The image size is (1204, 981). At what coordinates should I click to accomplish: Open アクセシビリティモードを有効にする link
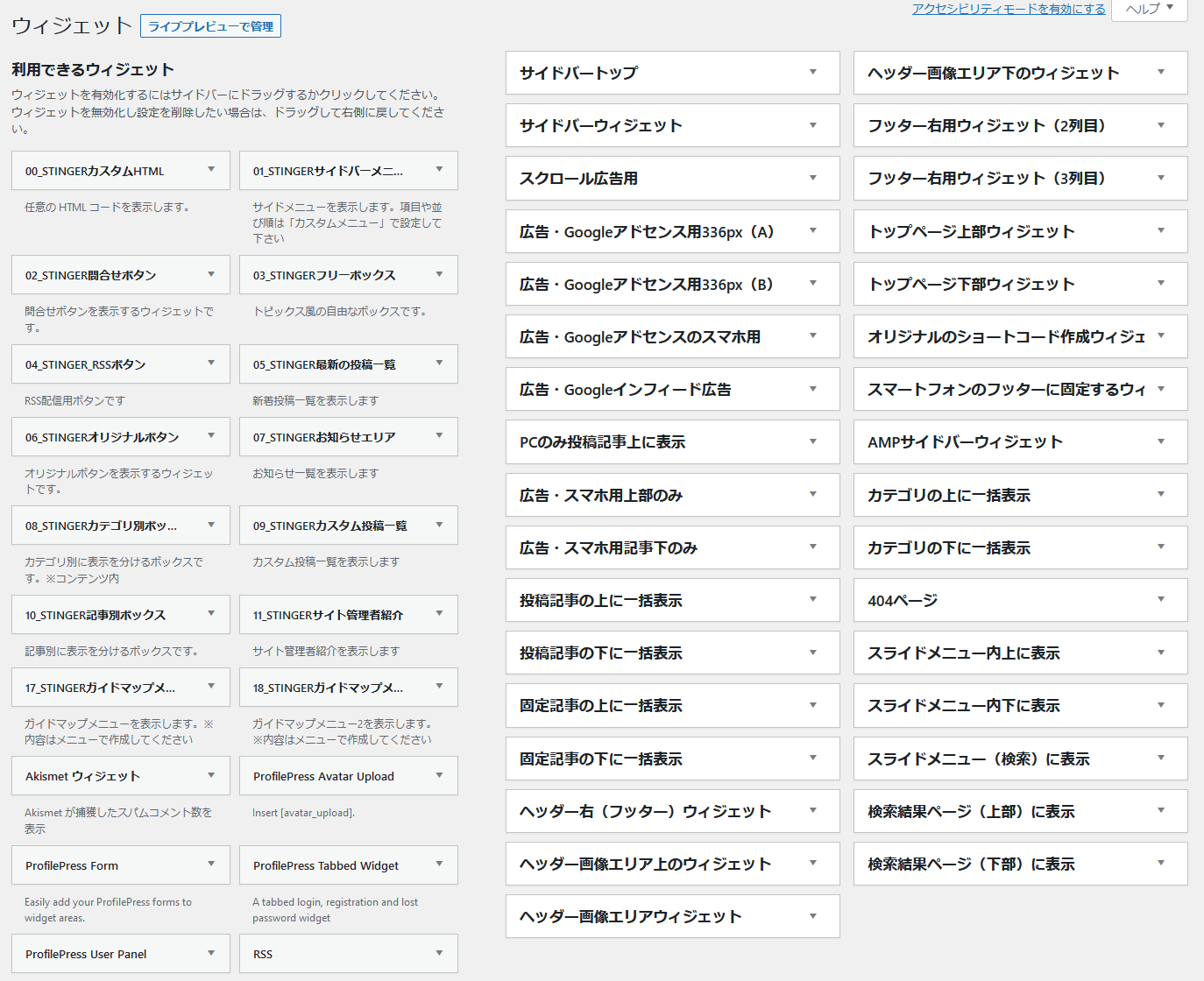(x=1008, y=9)
